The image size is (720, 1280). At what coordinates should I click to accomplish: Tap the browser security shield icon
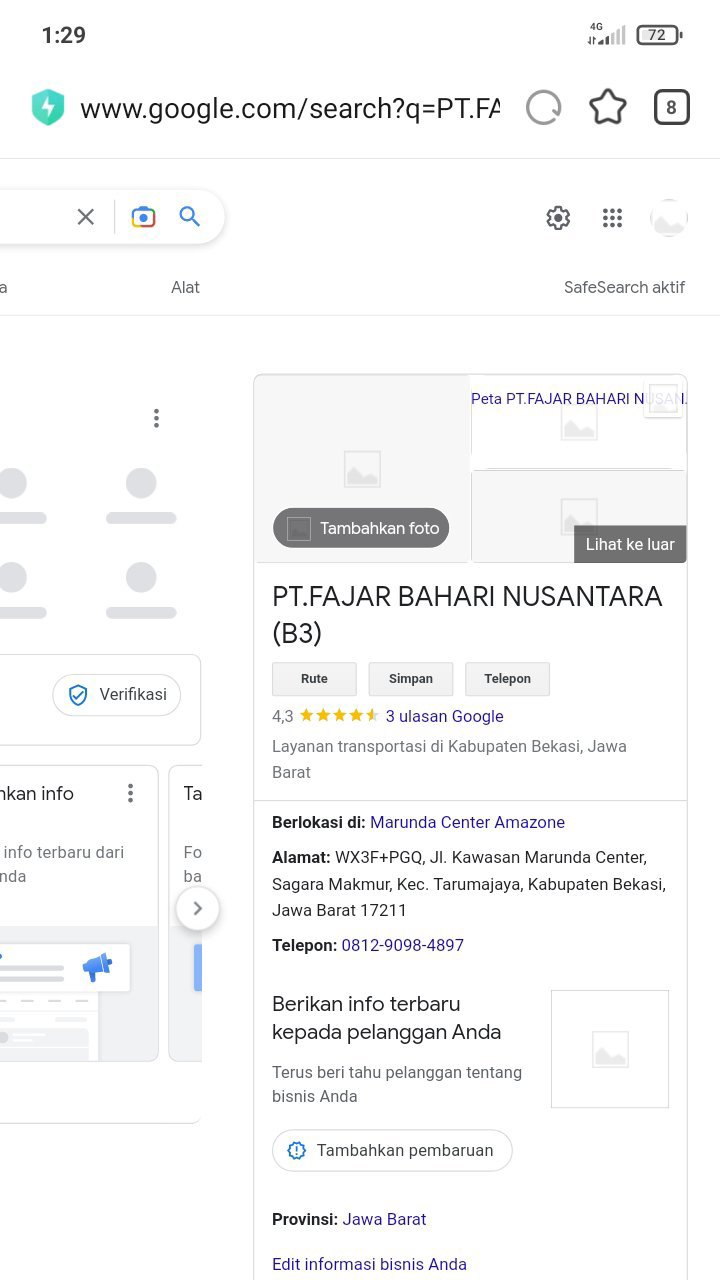tap(48, 108)
